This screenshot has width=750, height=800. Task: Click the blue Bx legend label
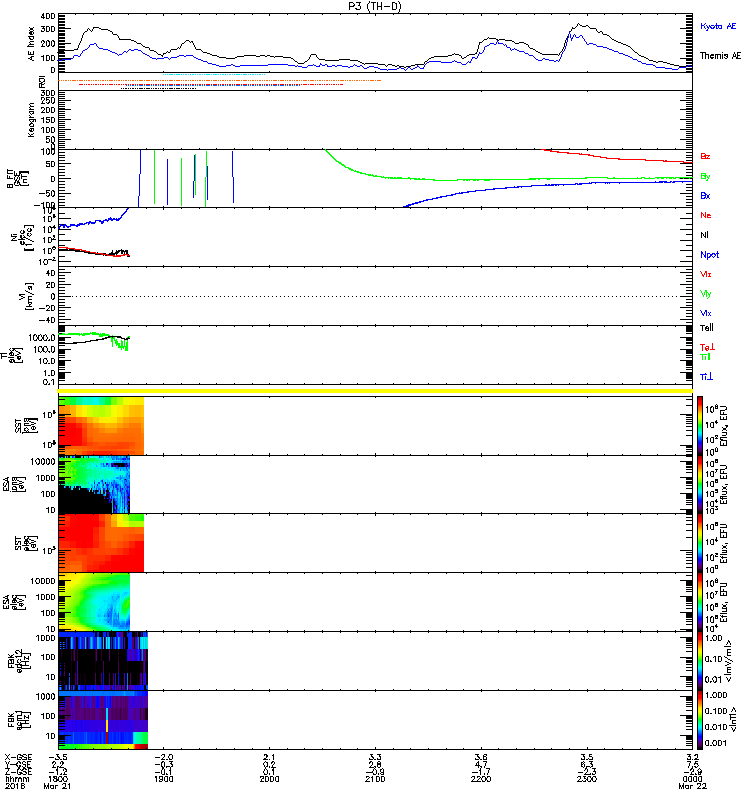point(706,195)
